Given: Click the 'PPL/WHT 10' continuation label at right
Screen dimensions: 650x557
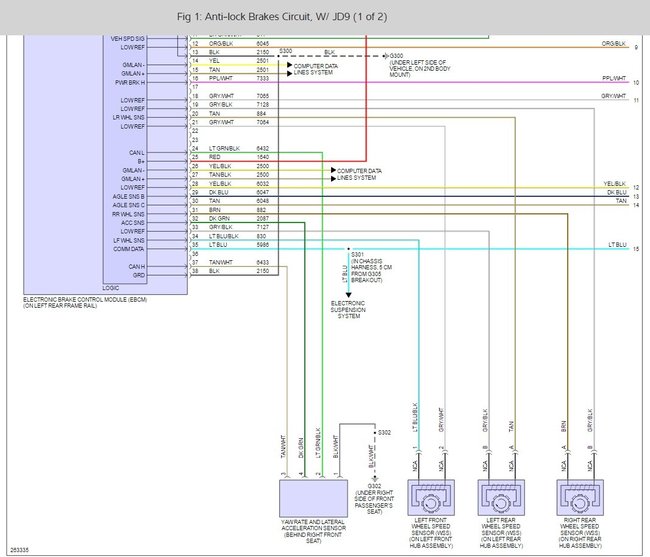Looking at the screenshot, I should coord(621,80).
